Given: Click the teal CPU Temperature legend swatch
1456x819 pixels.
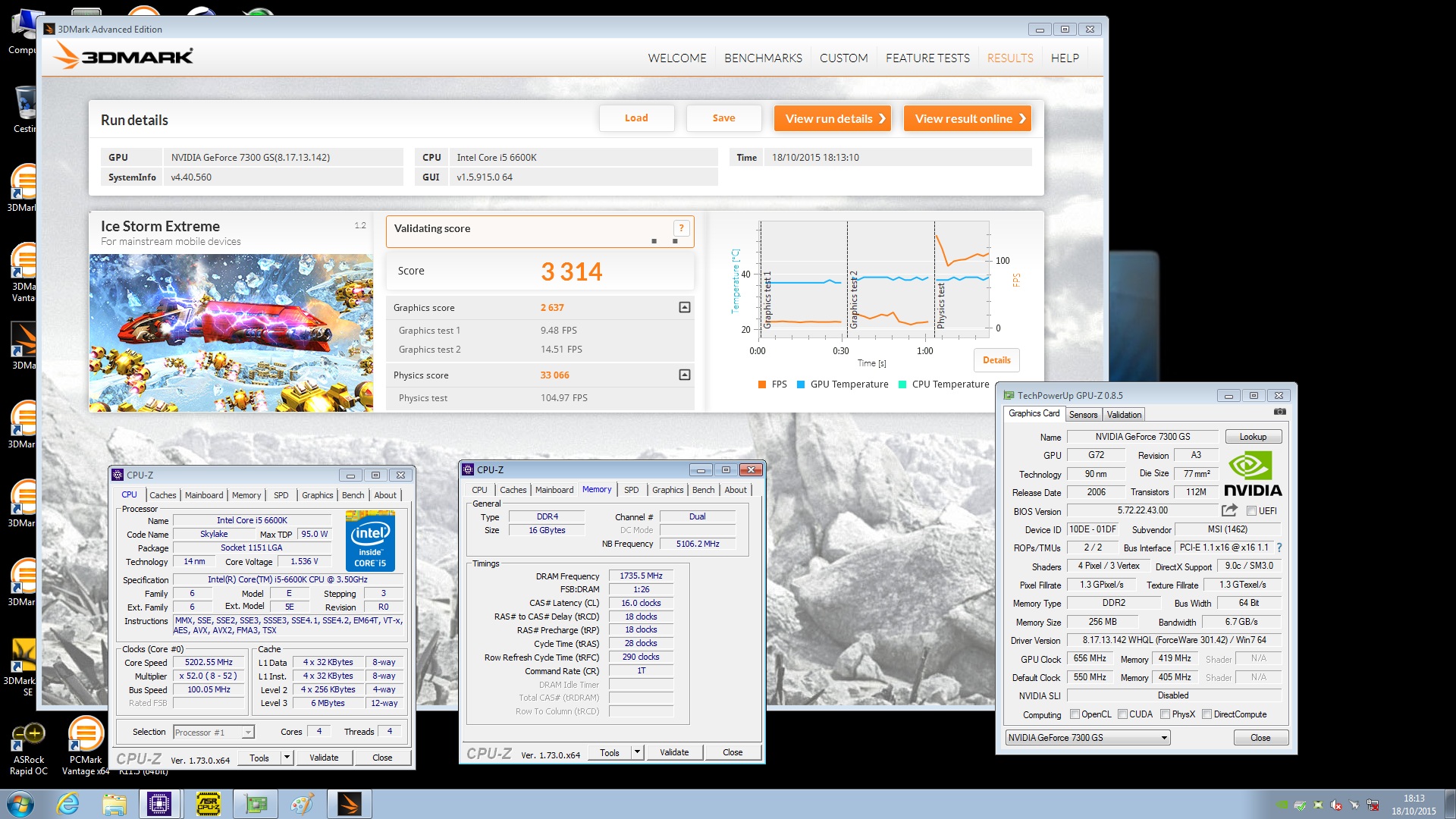Looking at the screenshot, I should coord(902,384).
